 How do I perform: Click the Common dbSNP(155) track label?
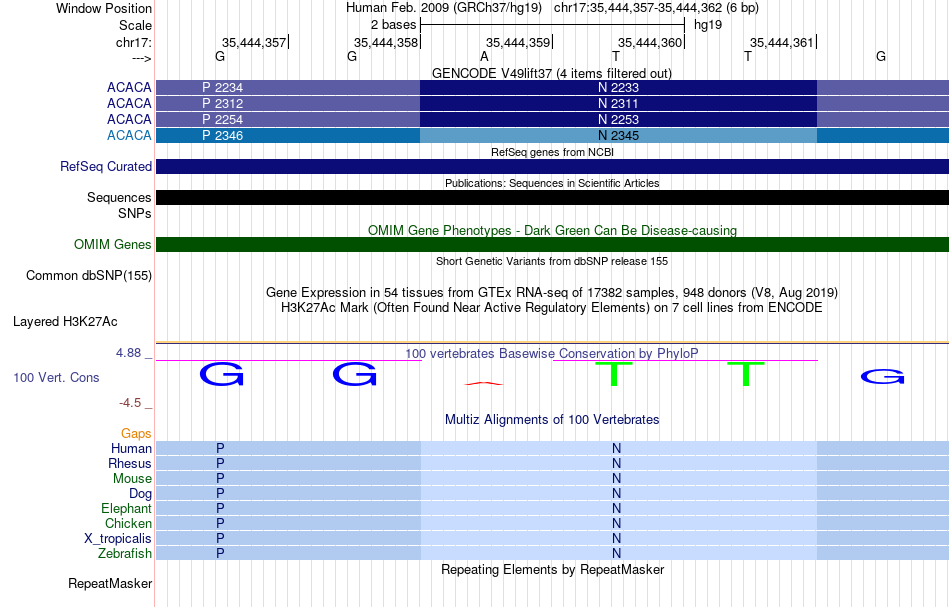point(89,276)
